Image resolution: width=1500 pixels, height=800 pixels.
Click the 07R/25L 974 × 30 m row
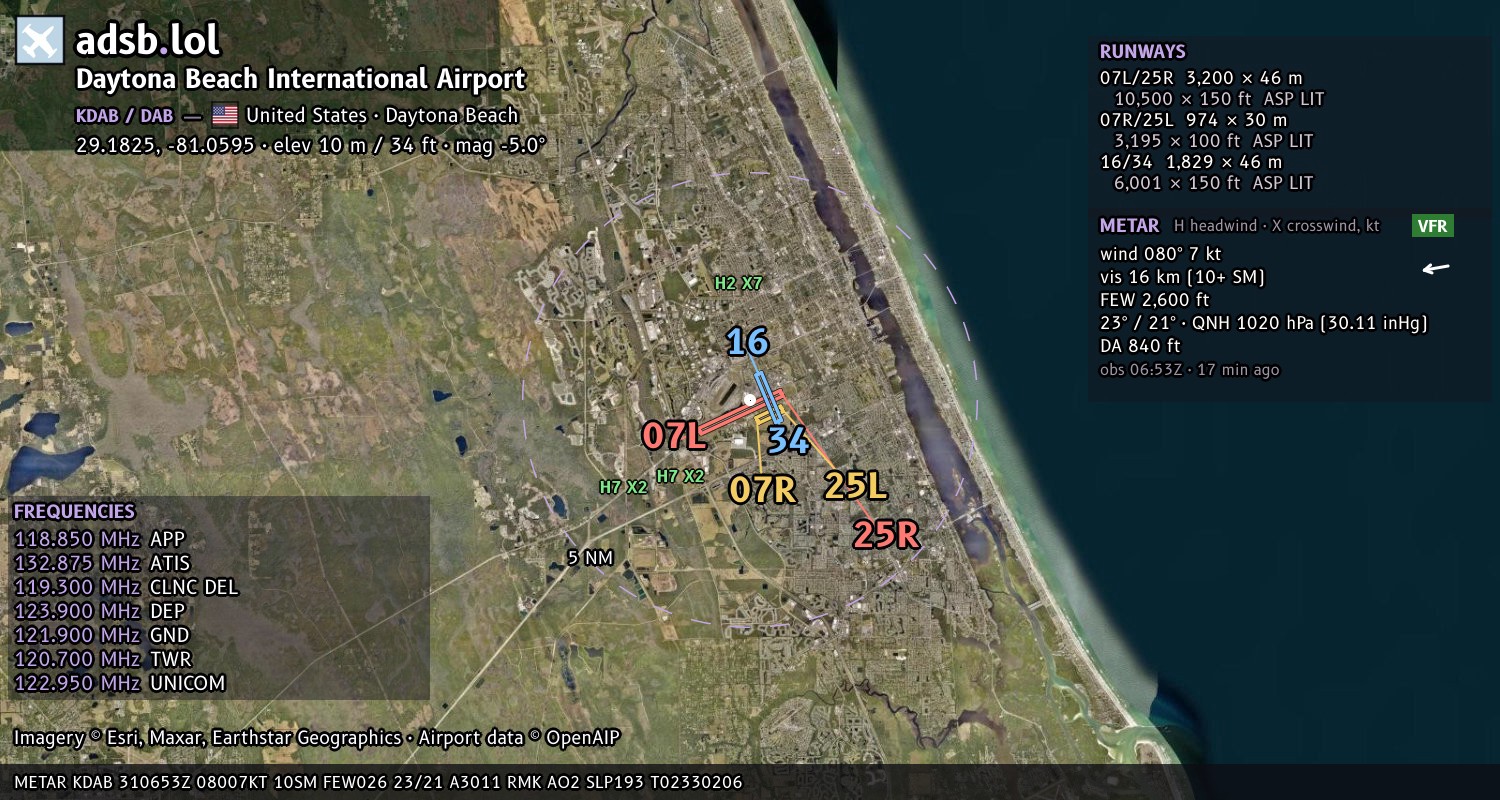pos(1193,120)
